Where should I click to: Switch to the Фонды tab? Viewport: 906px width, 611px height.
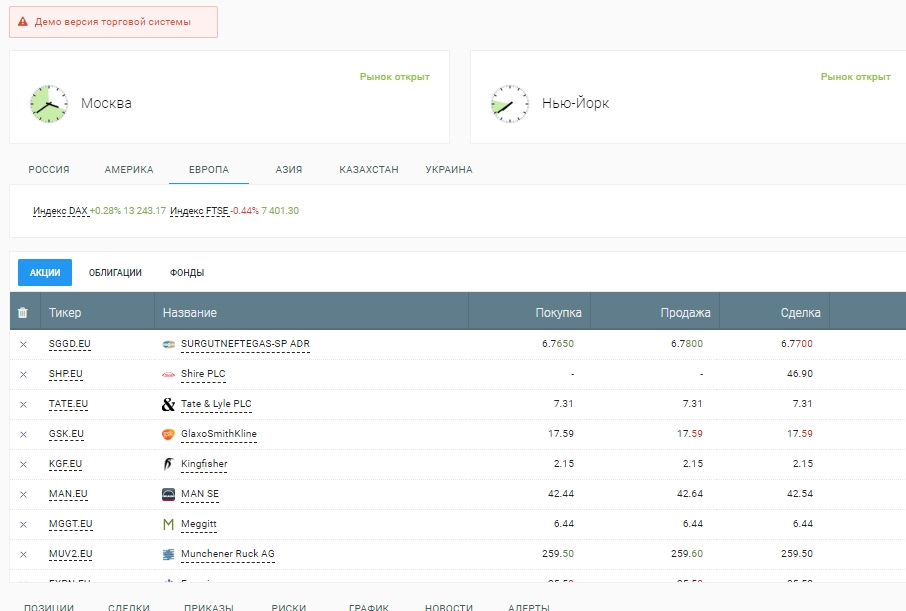[x=187, y=273]
